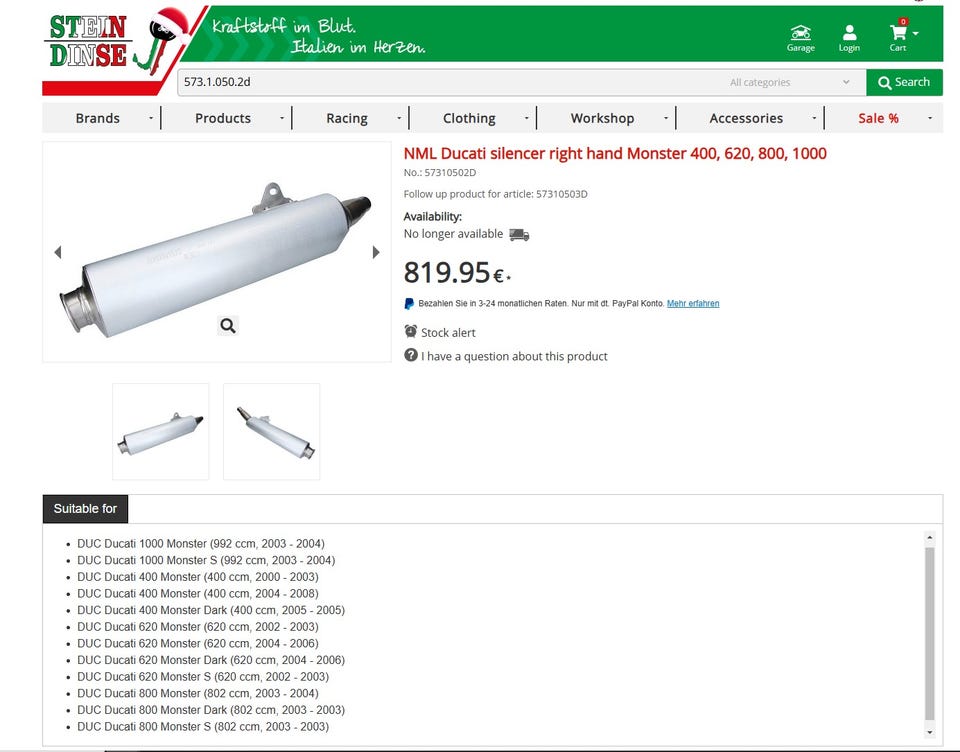Show previous product image arrow
This screenshot has width=960, height=752.
click(58, 252)
